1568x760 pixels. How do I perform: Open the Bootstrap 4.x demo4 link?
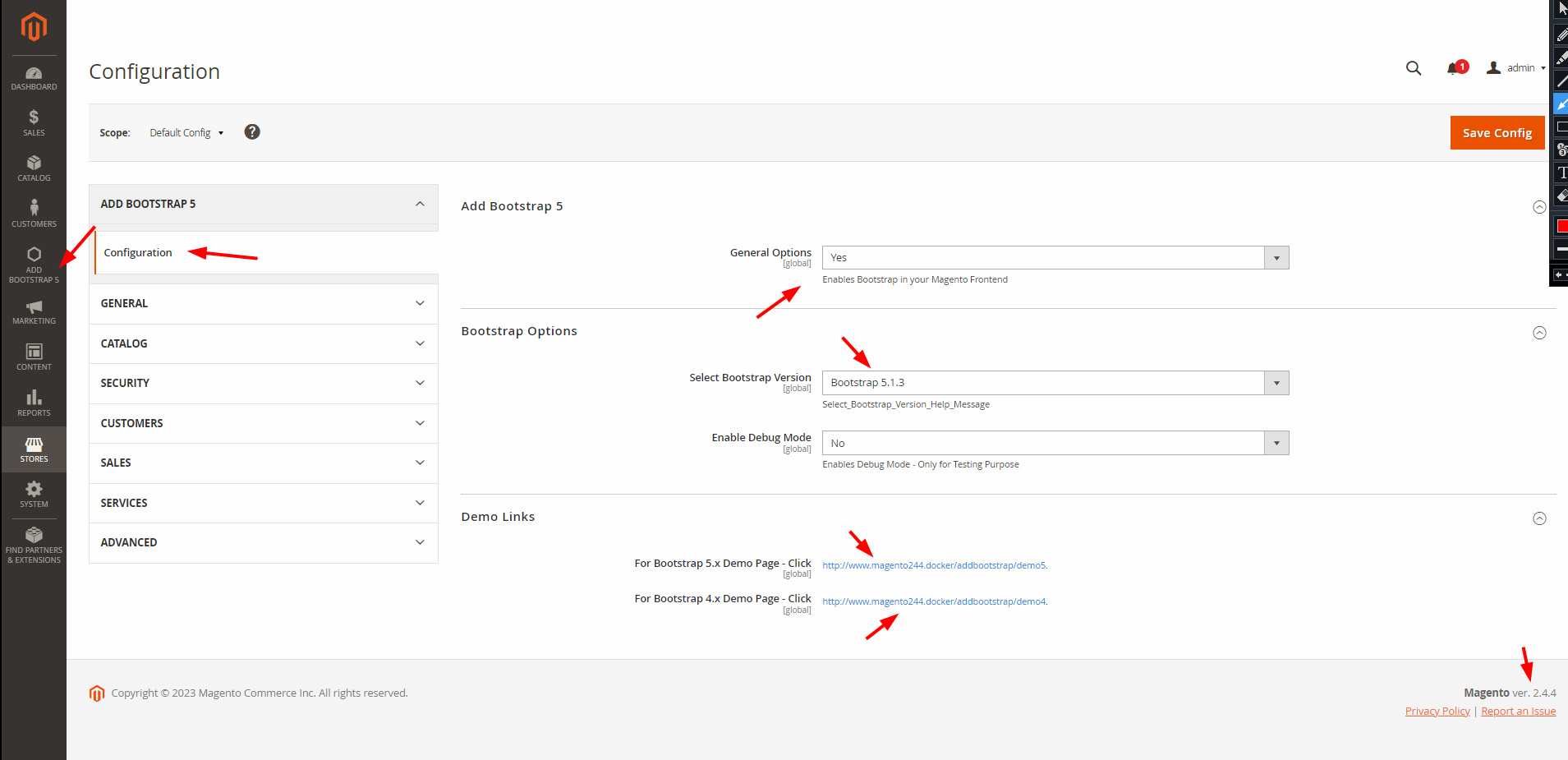click(x=934, y=601)
